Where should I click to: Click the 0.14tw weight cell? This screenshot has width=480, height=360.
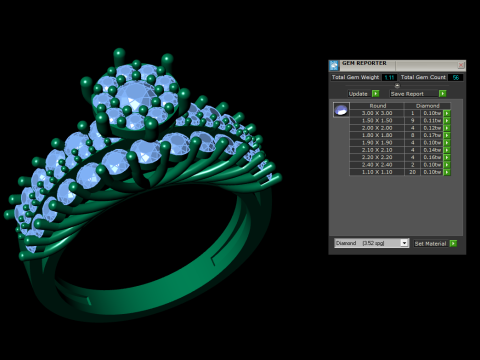coord(432,150)
